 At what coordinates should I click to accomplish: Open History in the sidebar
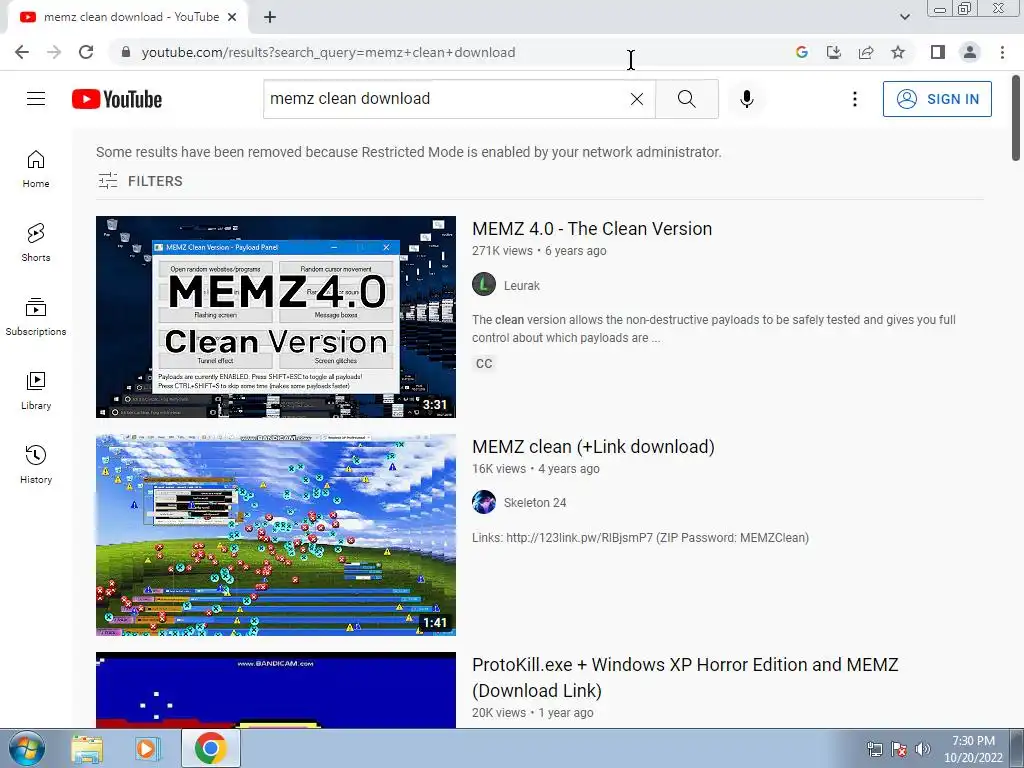pos(36,464)
